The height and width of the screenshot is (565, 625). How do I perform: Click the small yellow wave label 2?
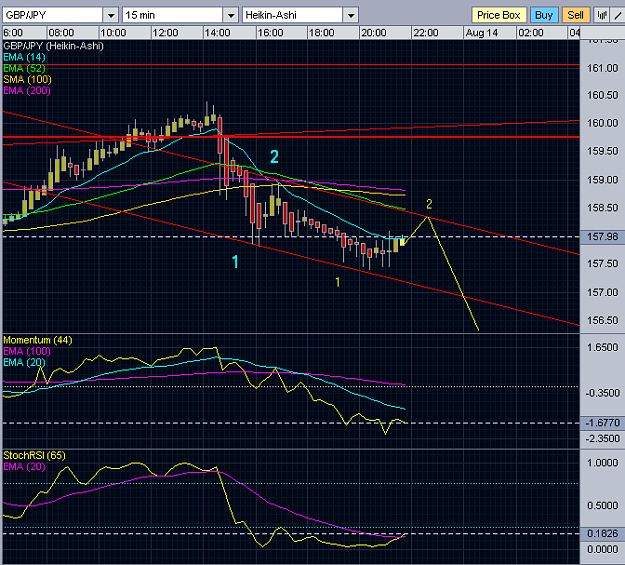point(429,204)
